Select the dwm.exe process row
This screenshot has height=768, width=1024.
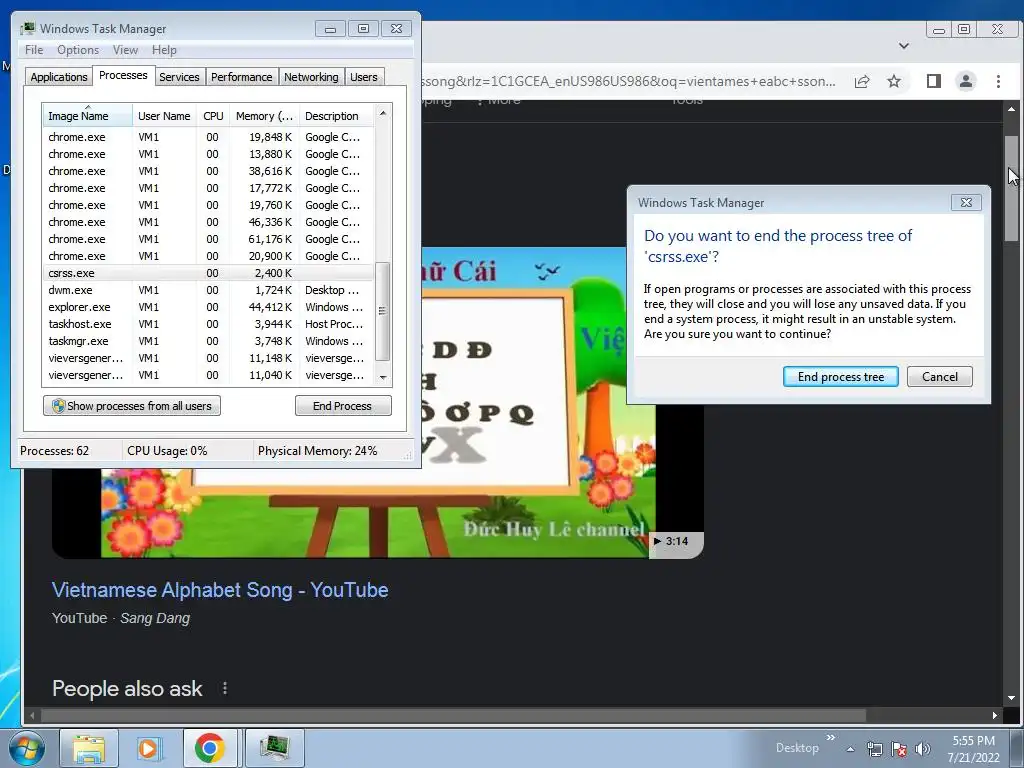pyautogui.click(x=208, y=290)
